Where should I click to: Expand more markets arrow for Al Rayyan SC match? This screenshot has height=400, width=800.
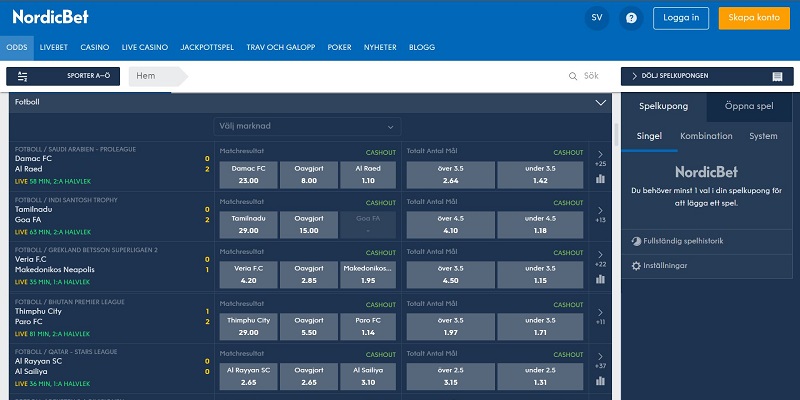point(600,357)
